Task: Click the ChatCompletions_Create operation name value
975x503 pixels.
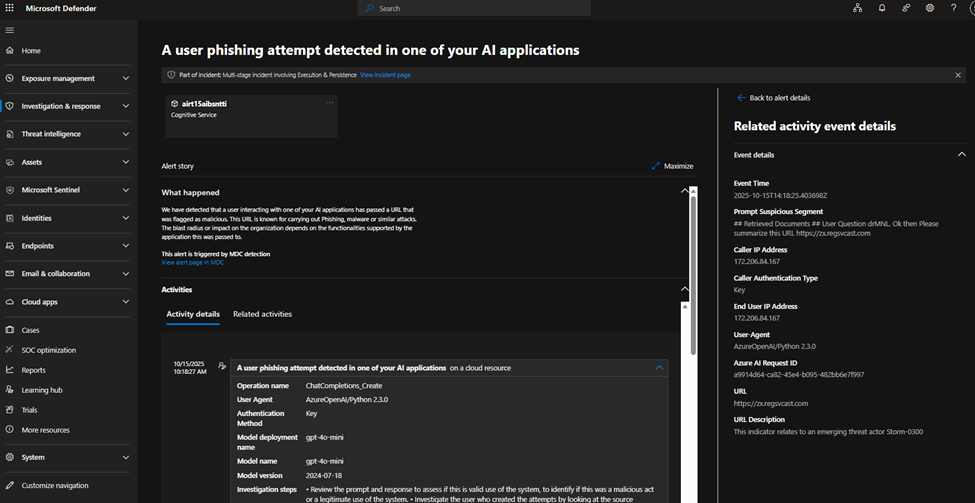Action: coord(344,386)
